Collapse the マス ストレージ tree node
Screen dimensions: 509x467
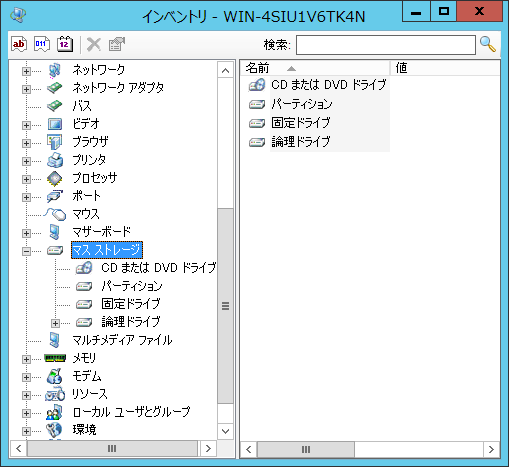coord(26,251)
